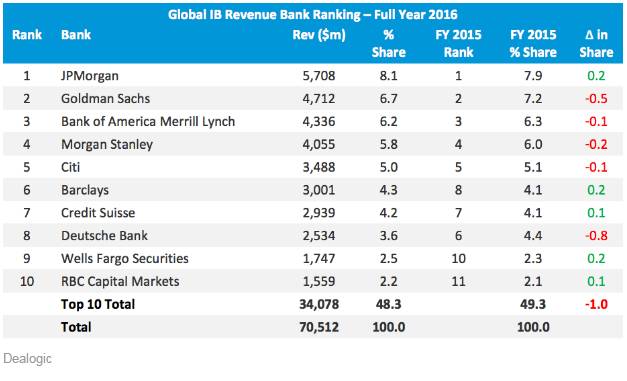
Task: Click the Bank column header
Action: point(76,35)
